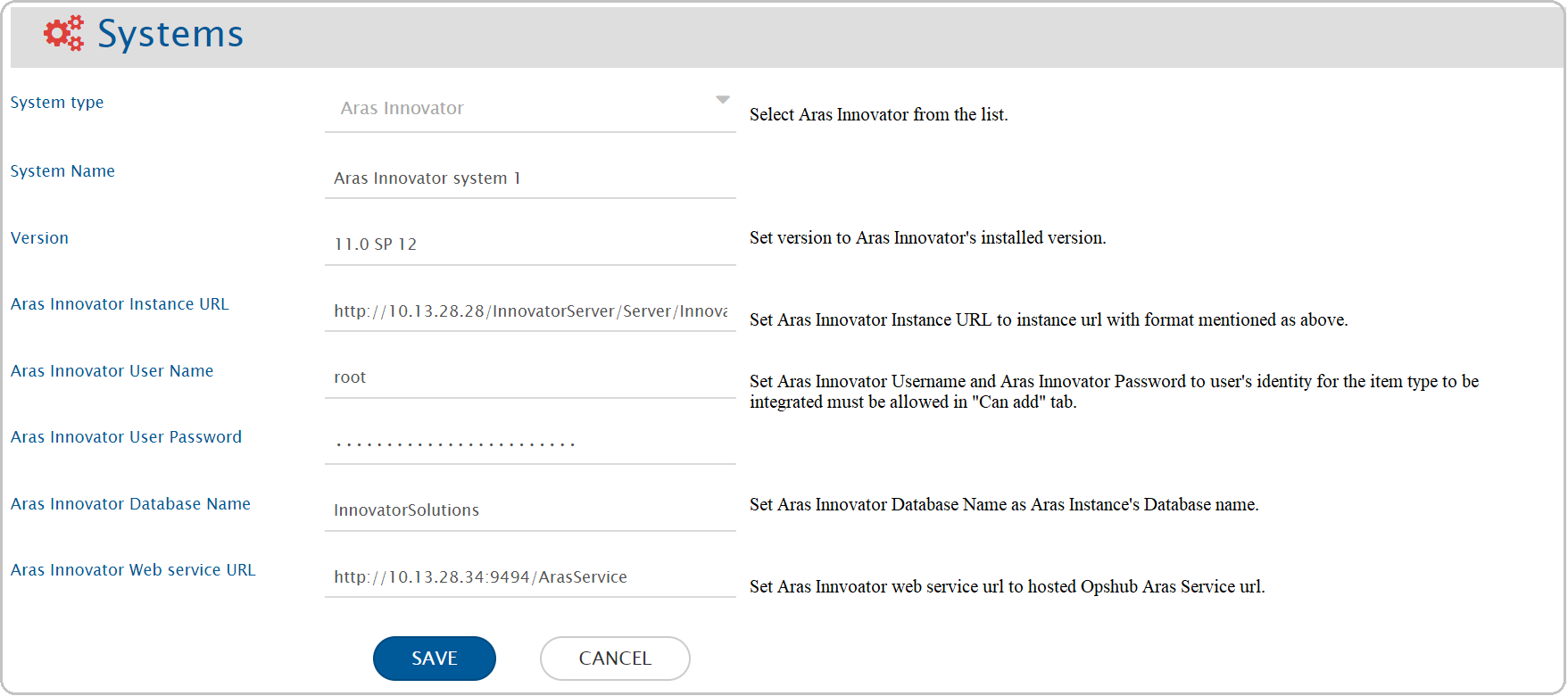This screenshot has width=1568, height=696.
Task: Click the red gears icon beside Systems
Action: click(x=63, y=34)
